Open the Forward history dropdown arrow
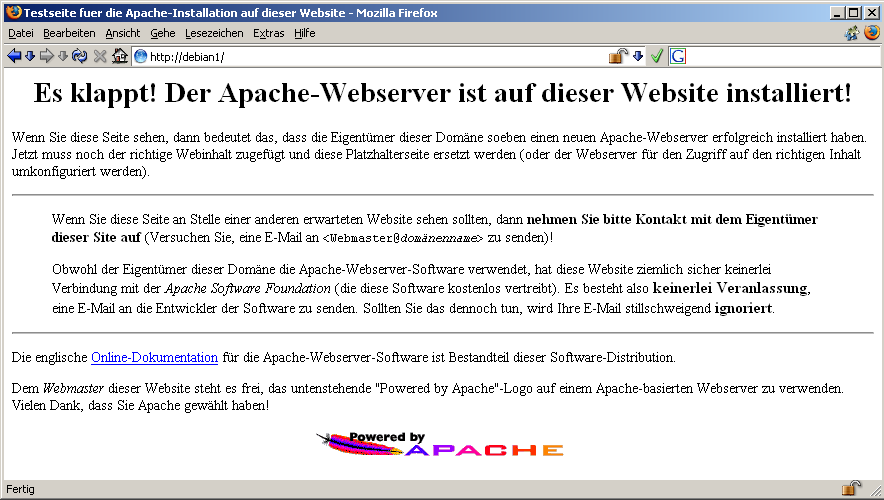The width and height of the screenshot is (884, 500). tap(63, 56)
